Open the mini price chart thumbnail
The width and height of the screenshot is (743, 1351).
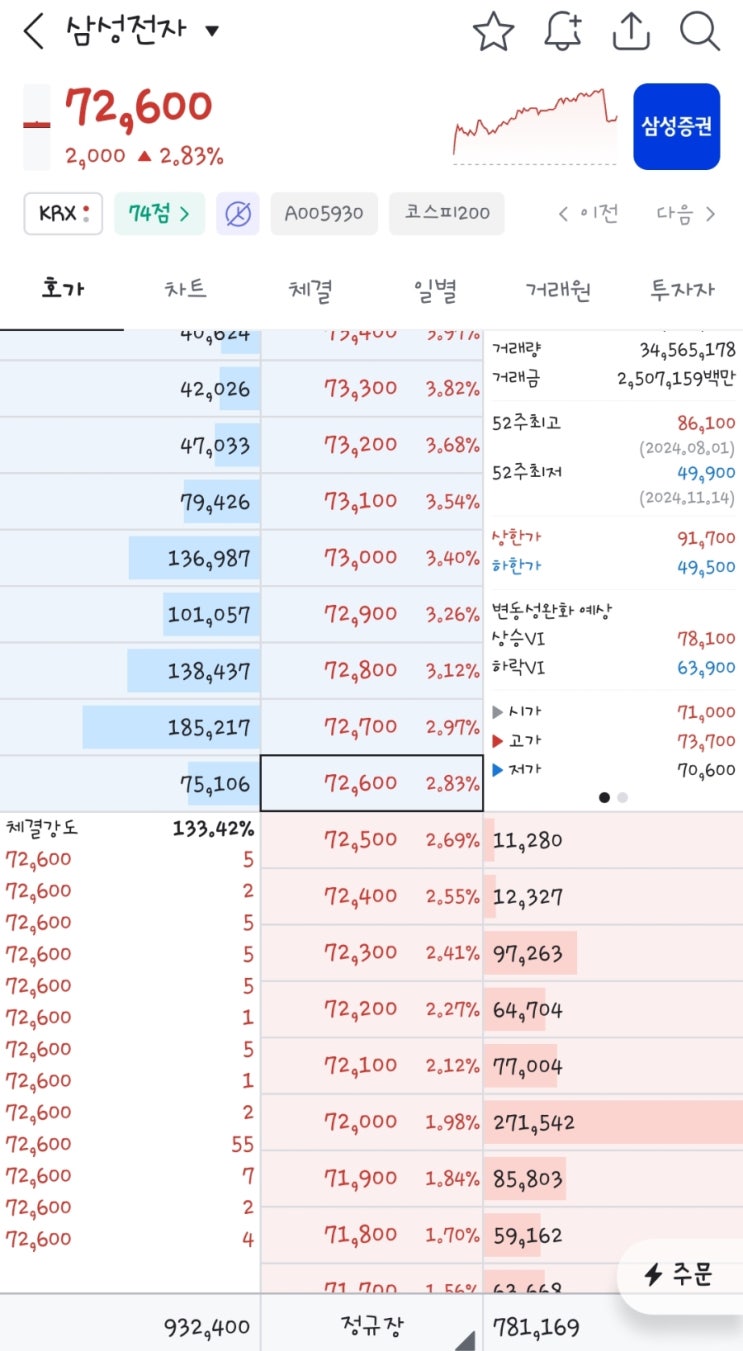[534, 126]
